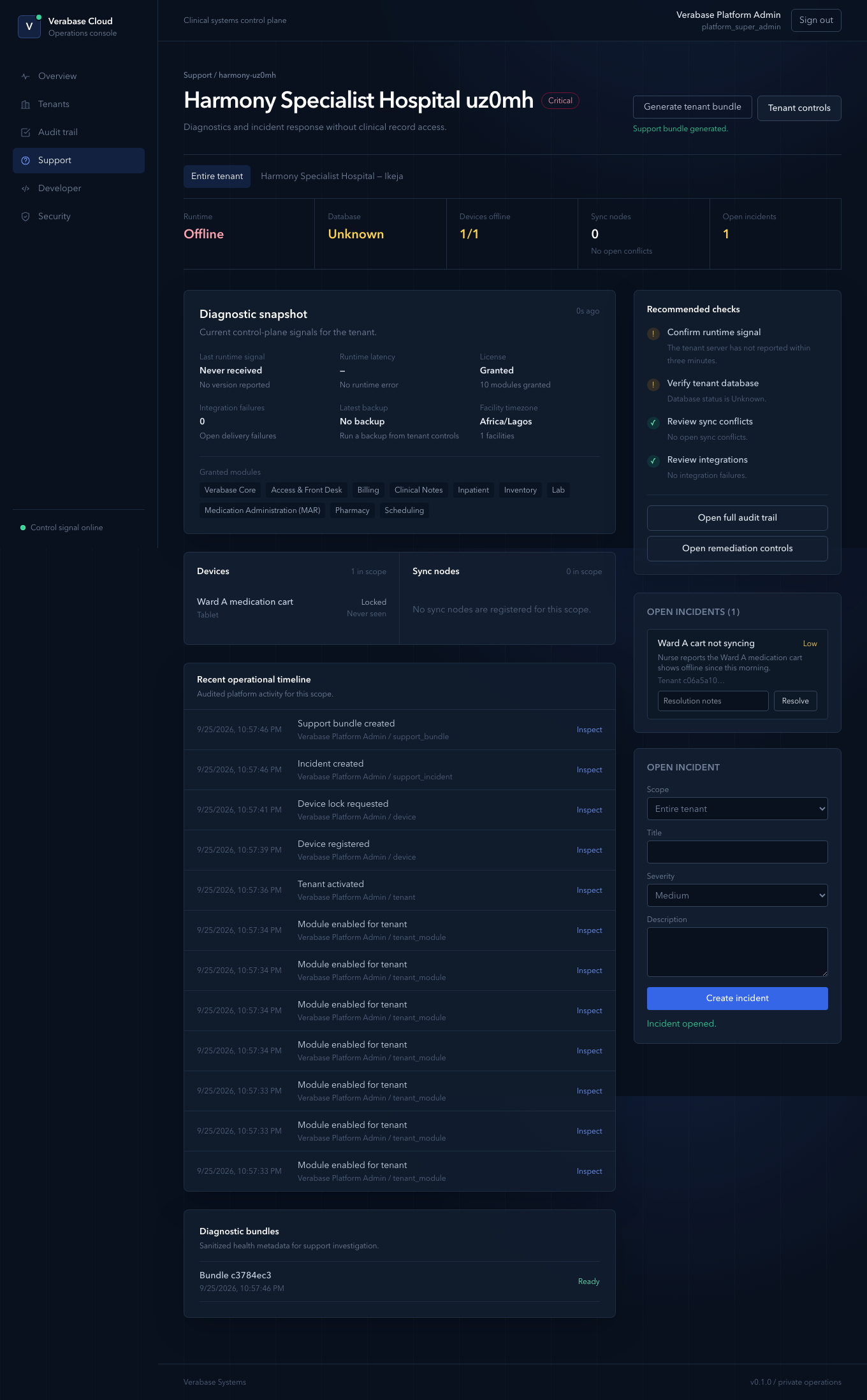Inspect the Support bundle created event
This screenshot has height=1400, width=867.
589,730
